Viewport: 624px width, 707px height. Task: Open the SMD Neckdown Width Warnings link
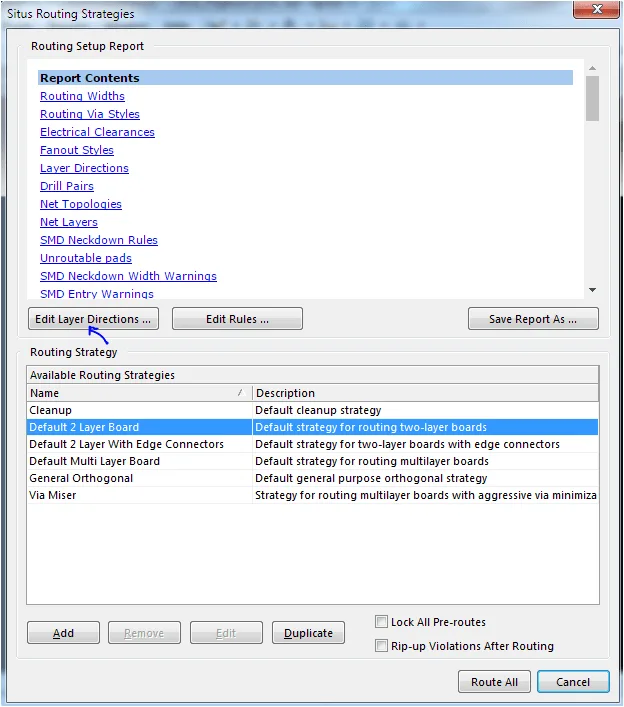click(128, 276)
